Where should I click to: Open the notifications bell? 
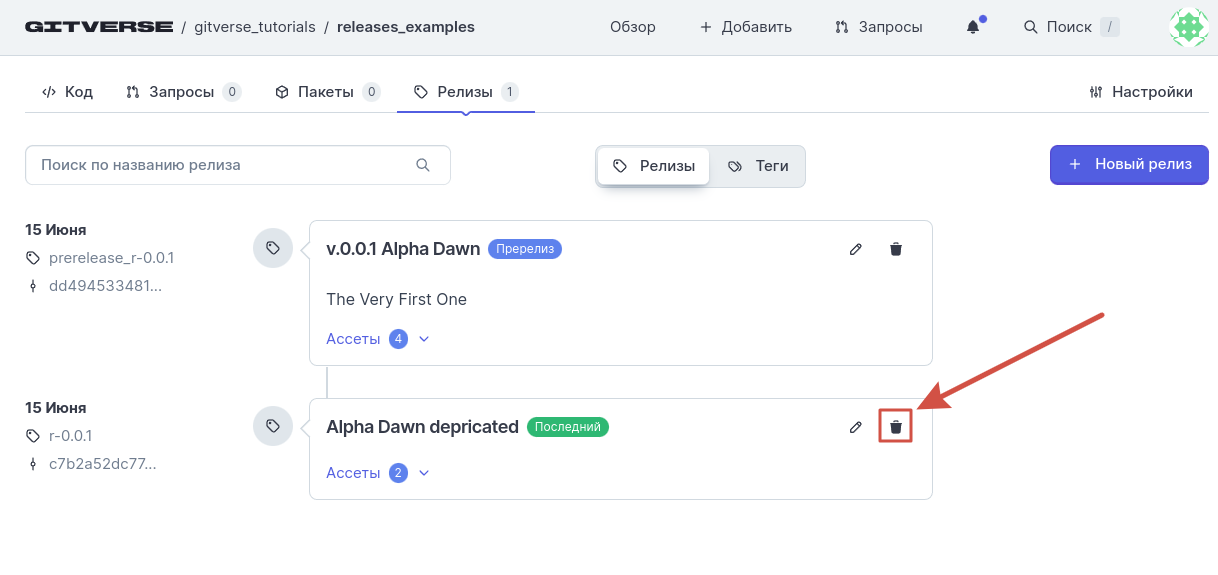(x=973, y=27)
